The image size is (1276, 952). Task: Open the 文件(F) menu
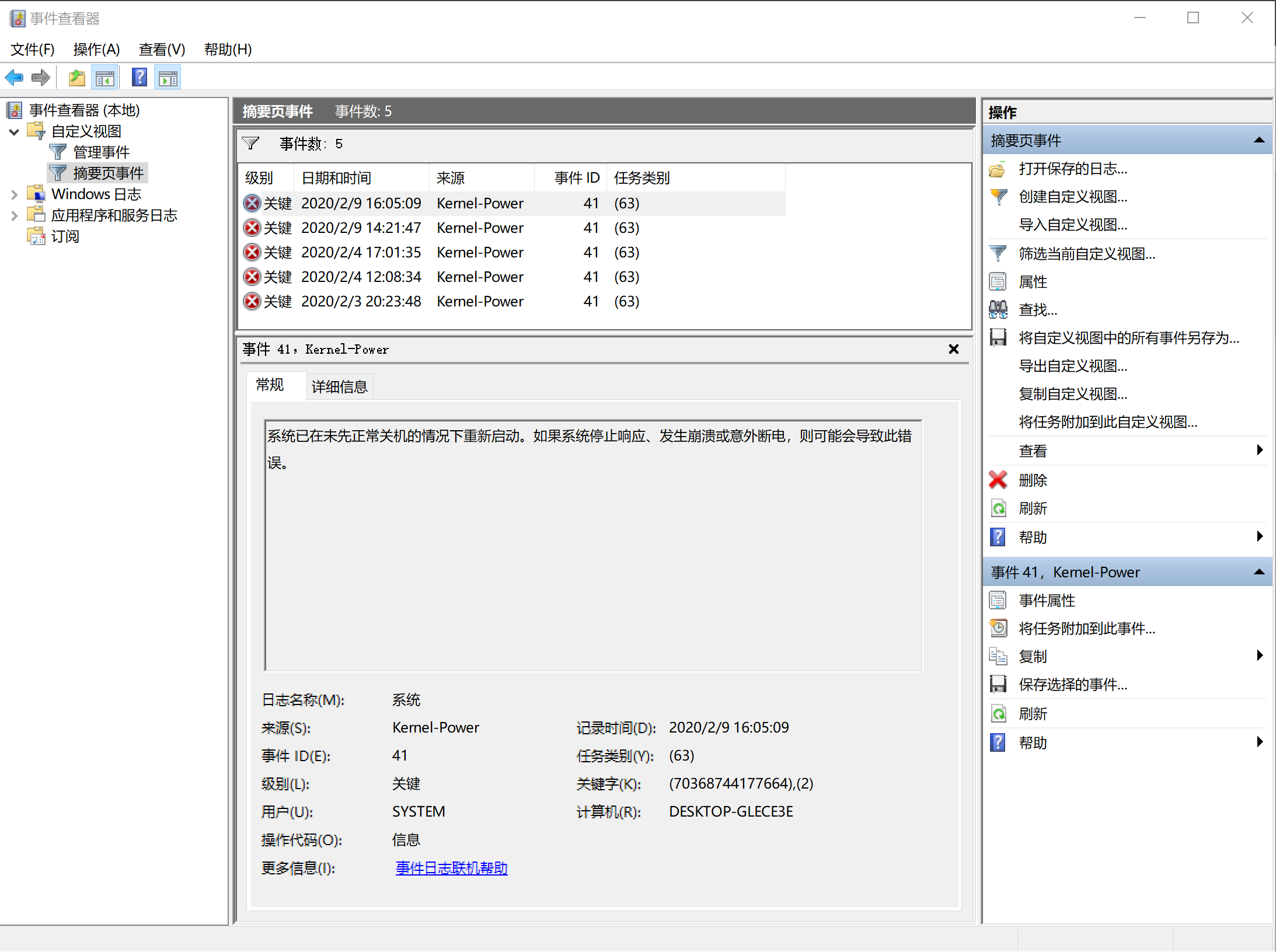(x=33, y=50)
